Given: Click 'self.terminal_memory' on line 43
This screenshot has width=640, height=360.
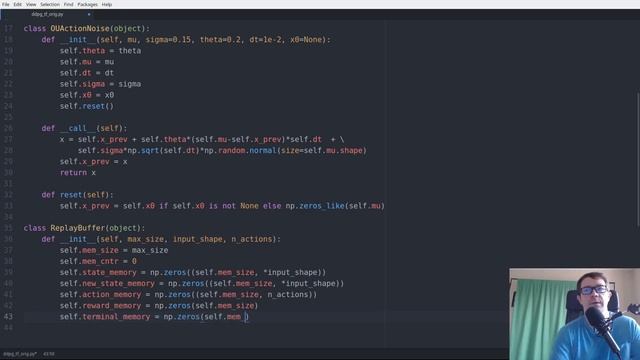Looking at the screenshot, I should [x=105, y=317].
